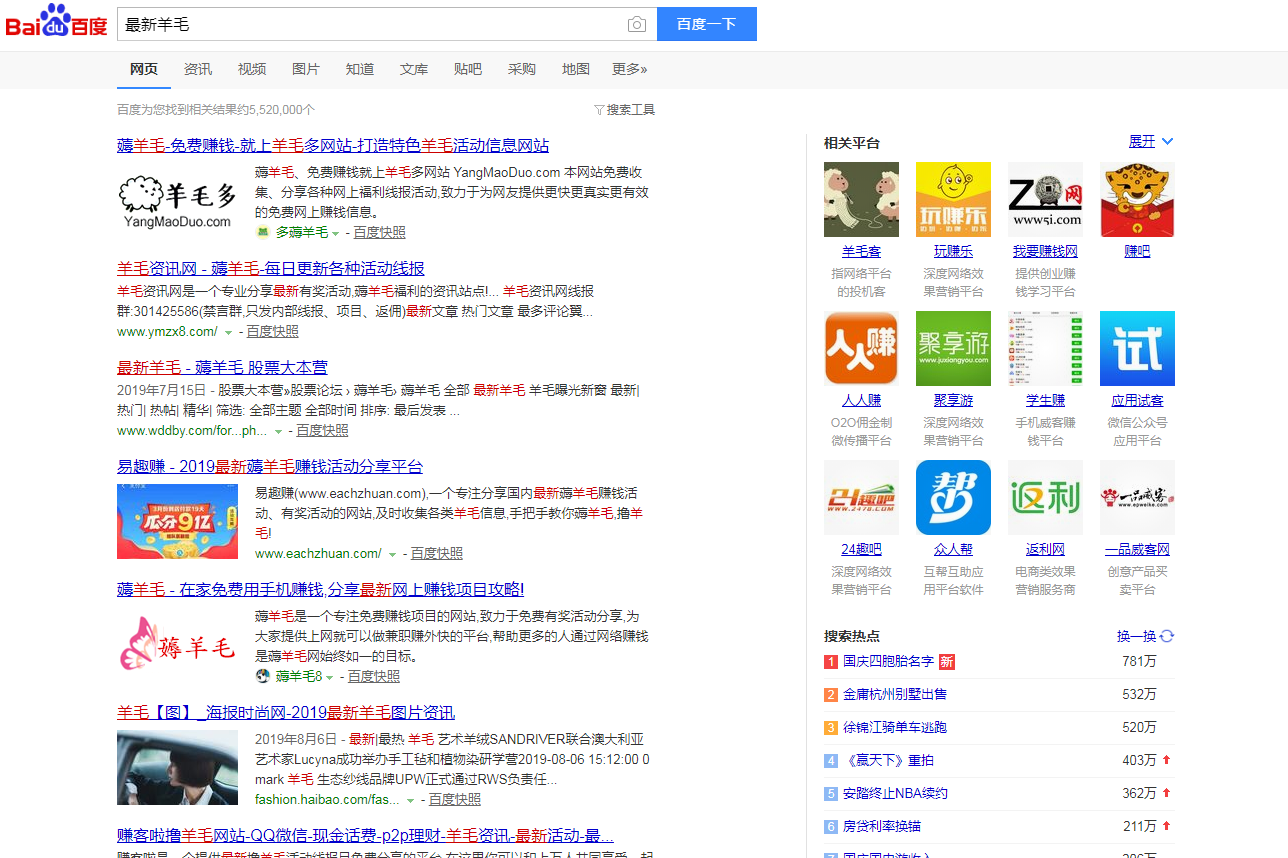
Task: Open the 羊毛多 YangMaoDuo.com result thumbnail
Action: click(178, 202)
